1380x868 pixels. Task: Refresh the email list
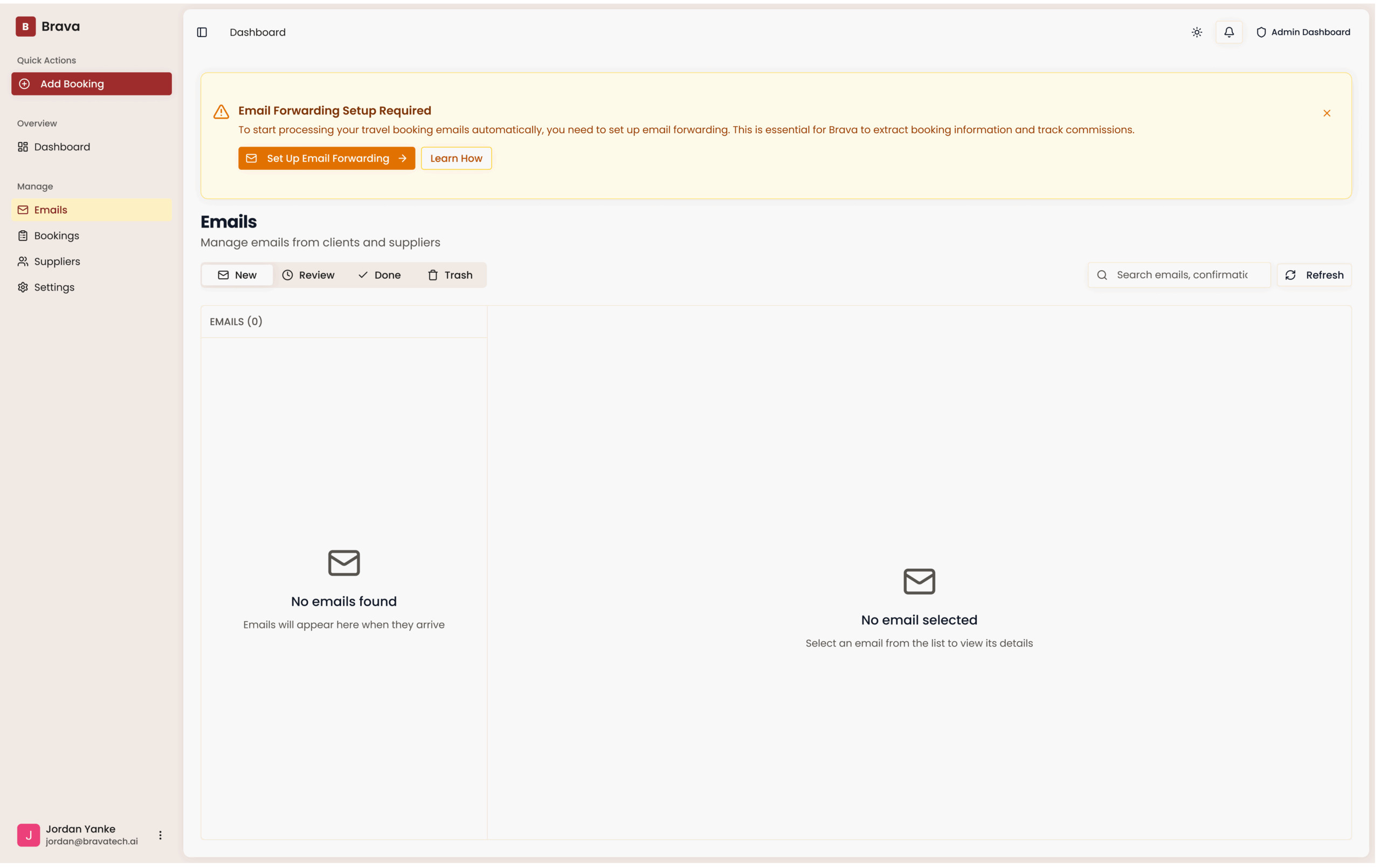1314,275
